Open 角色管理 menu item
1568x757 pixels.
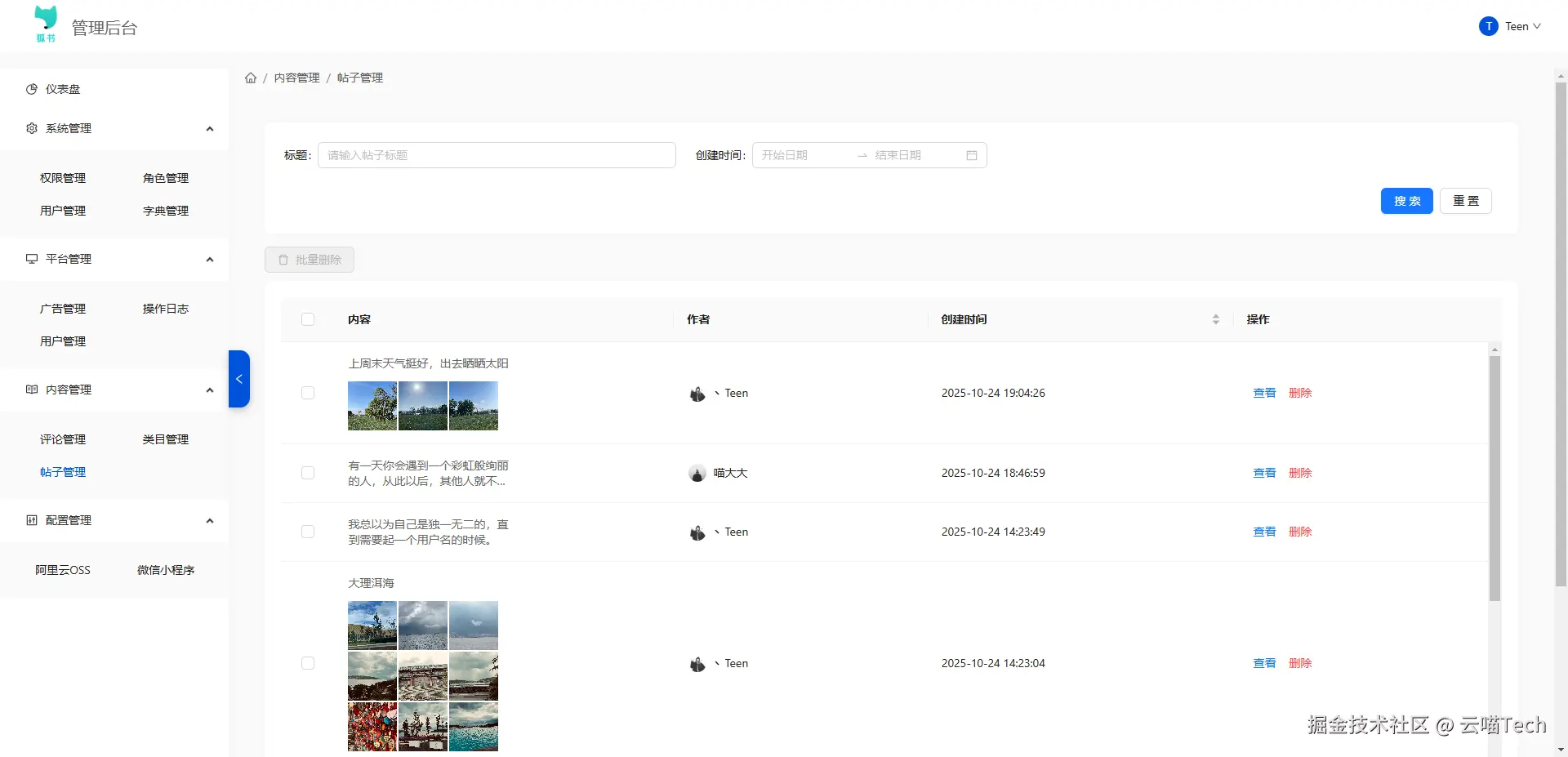(x=166, y=178)
